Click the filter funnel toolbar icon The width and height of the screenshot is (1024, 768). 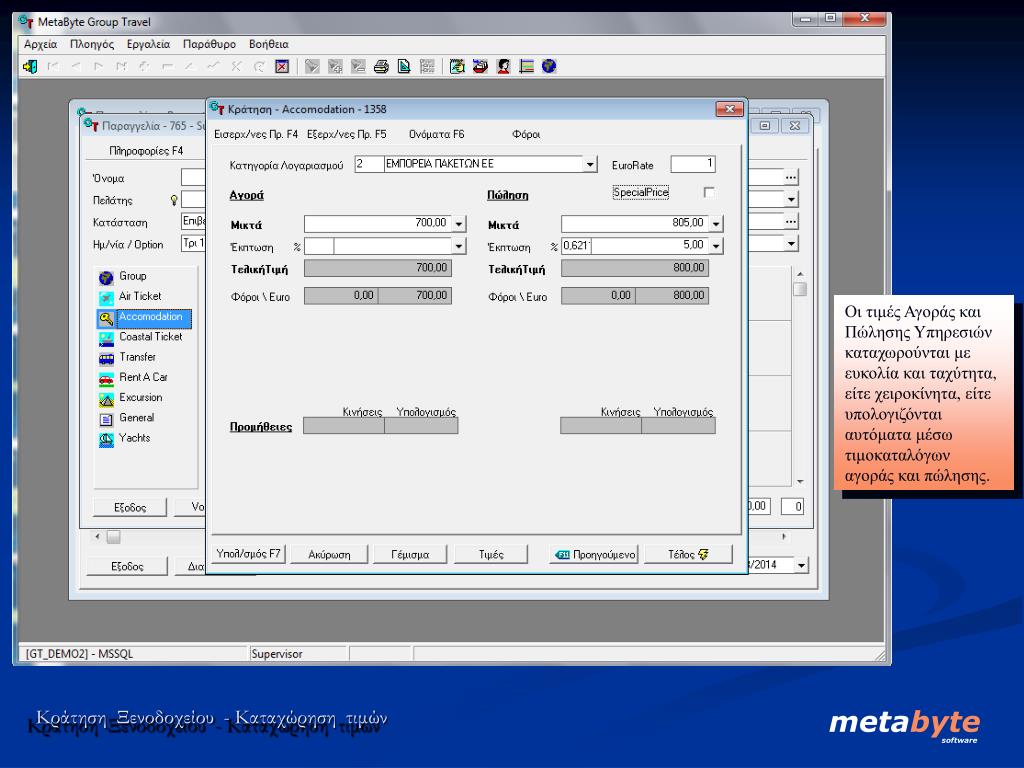pos(312,66)
